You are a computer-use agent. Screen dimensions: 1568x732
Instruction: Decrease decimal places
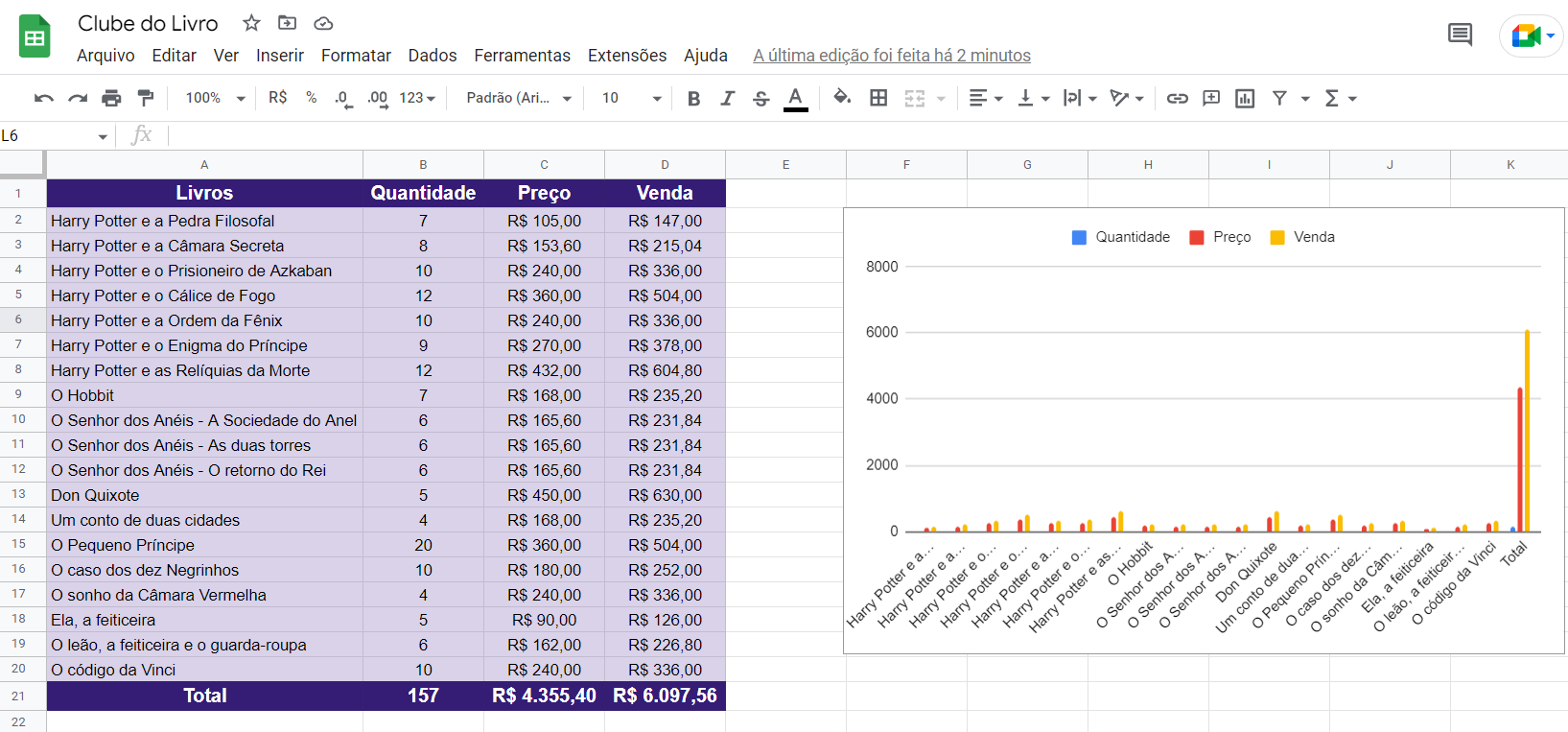coord(343,99)
